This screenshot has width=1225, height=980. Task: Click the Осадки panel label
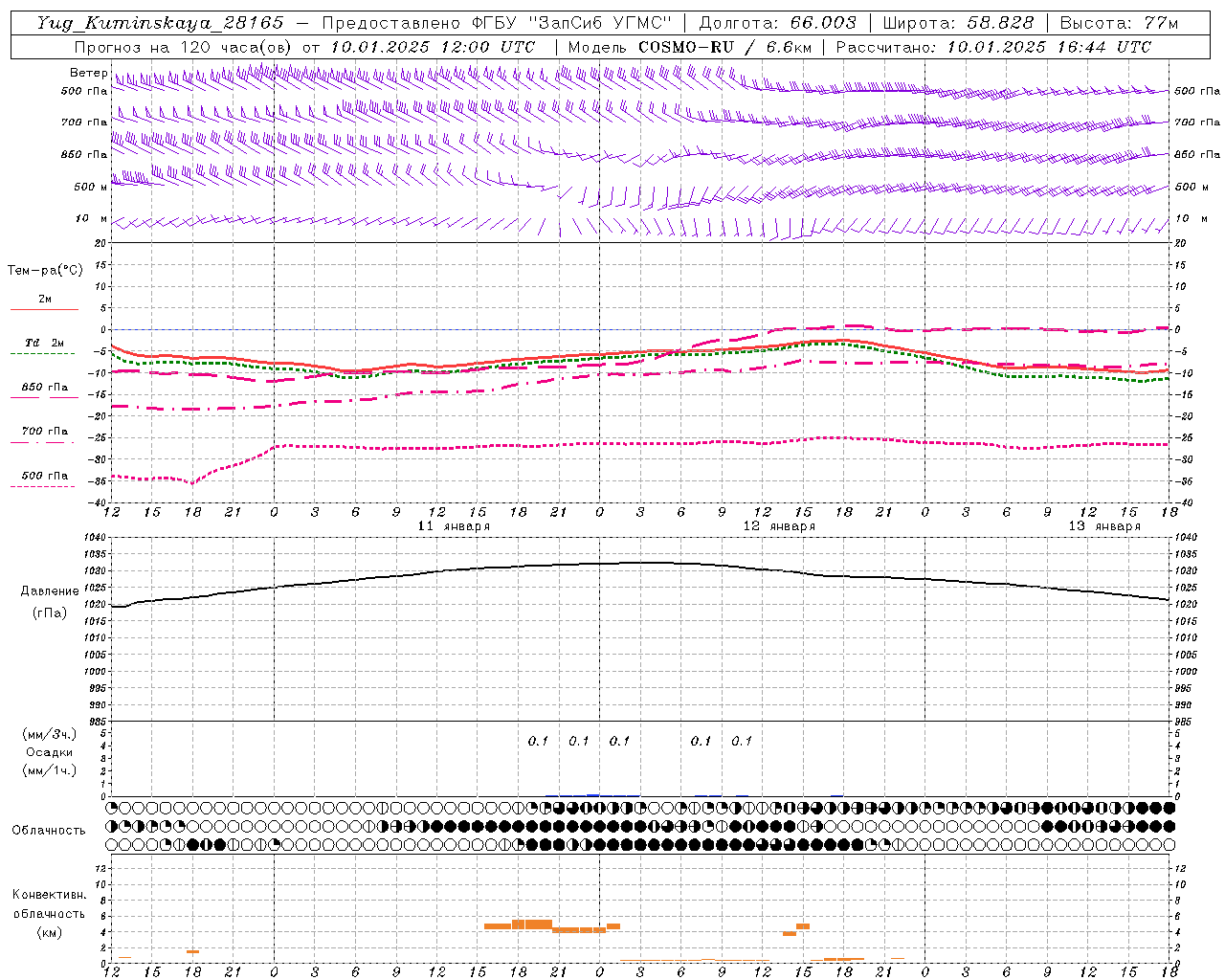[x=50, y=752]
